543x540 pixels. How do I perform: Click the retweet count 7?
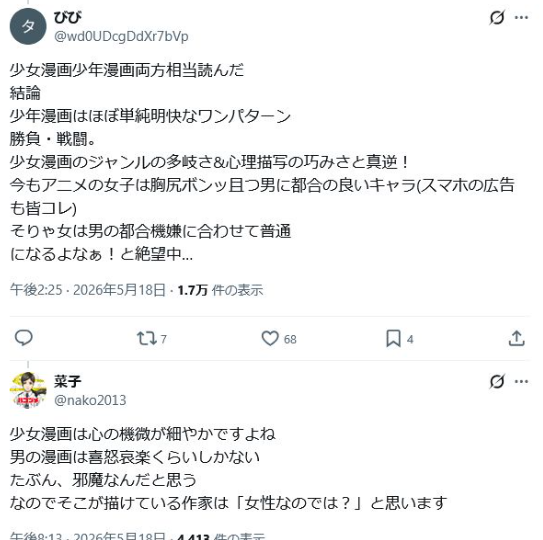163,339
